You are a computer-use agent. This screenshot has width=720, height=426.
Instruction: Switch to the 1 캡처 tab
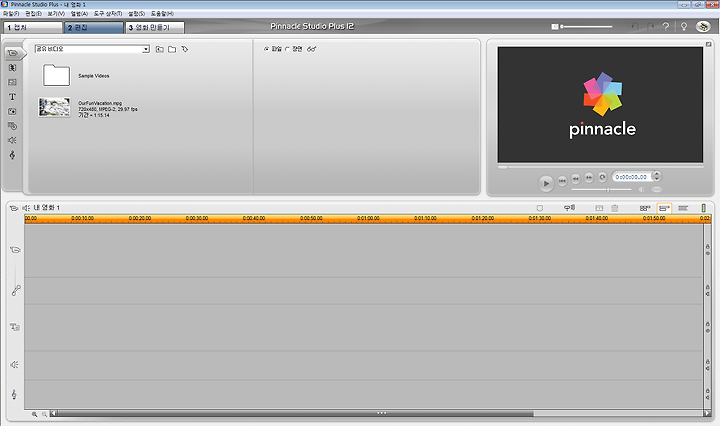coord(33,28)
